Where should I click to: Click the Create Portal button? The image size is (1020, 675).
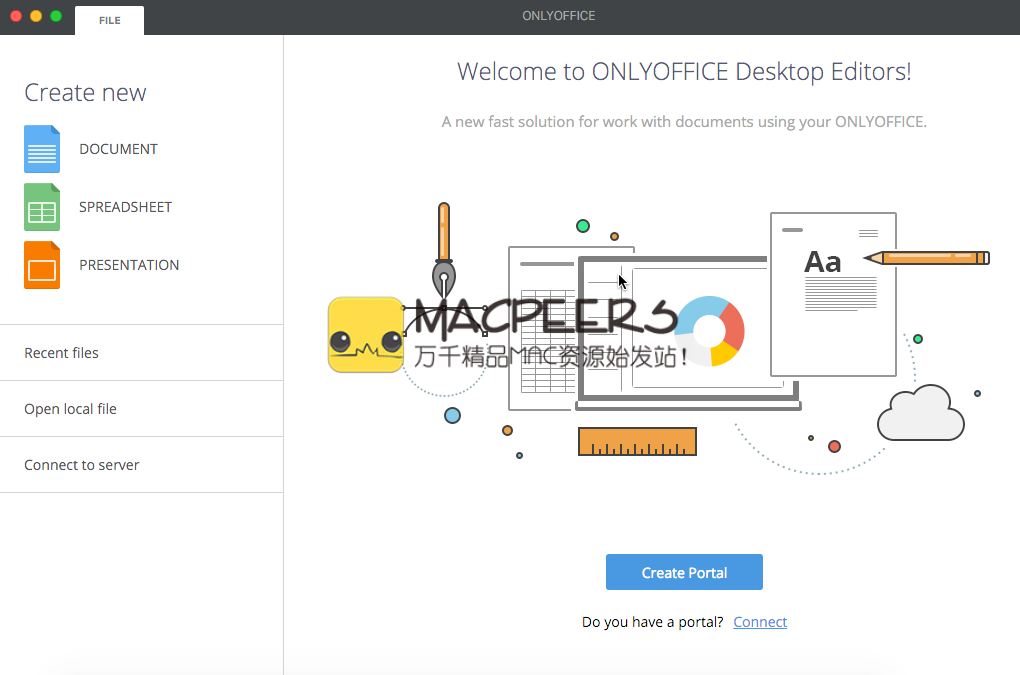pos(684,572)
